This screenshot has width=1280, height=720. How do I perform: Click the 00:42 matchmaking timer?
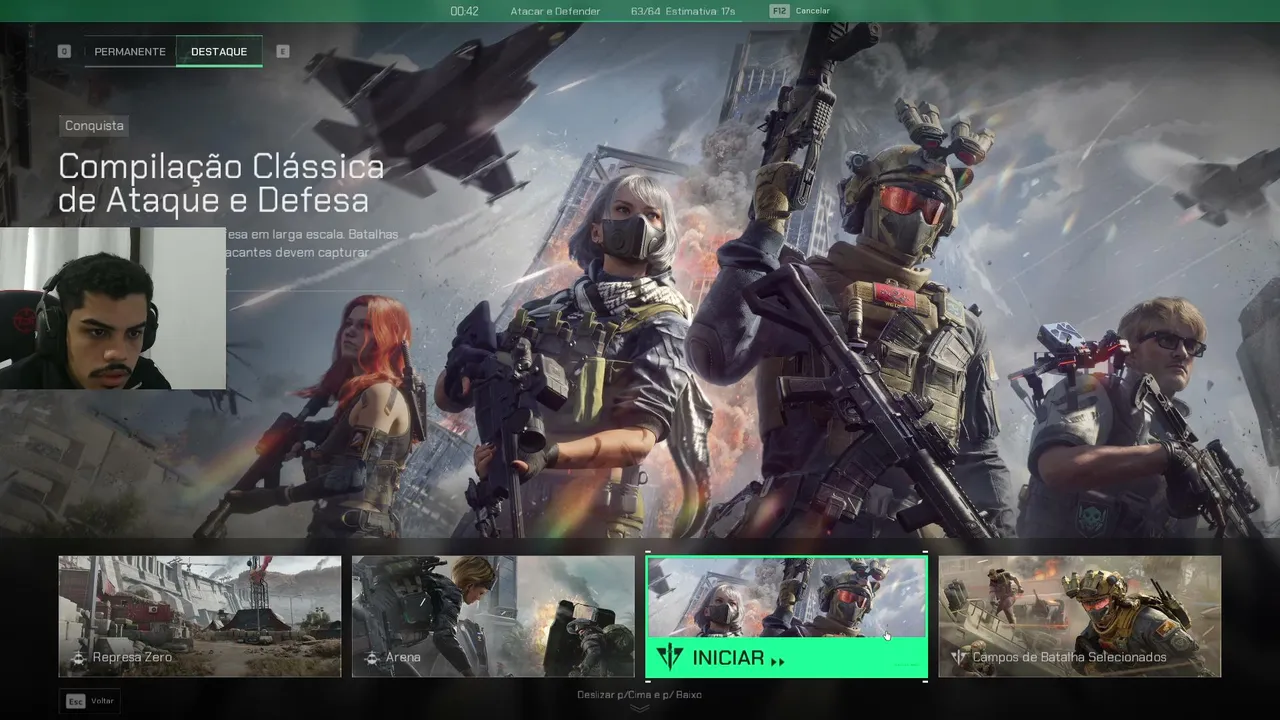point(464,11)
